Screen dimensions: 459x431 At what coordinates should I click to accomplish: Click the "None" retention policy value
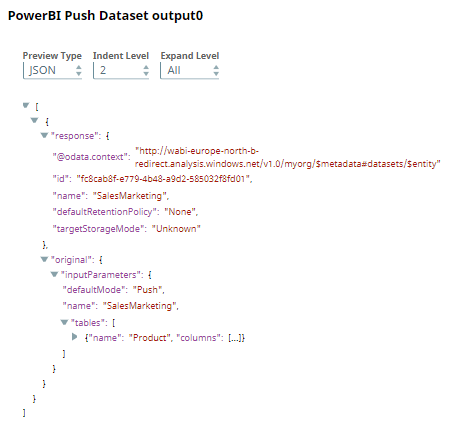pyautogui.click(x=180, y=212)
